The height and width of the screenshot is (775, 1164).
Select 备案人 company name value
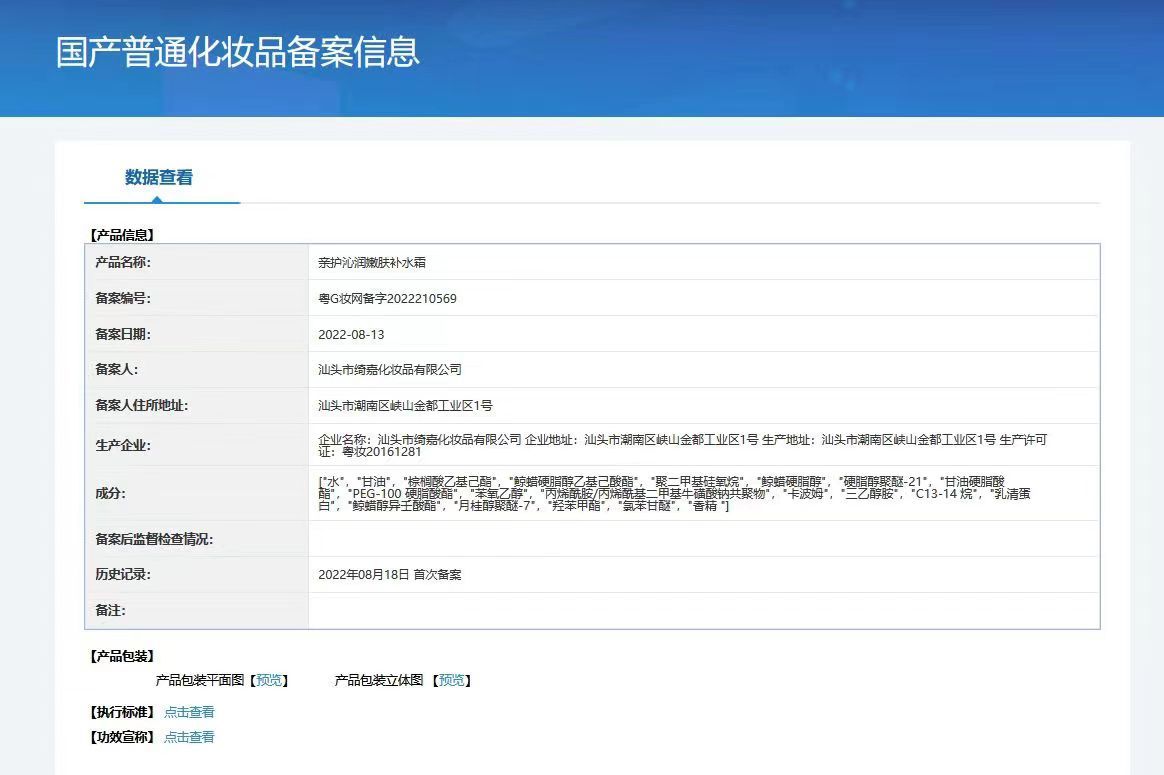(x=390, y=370)
